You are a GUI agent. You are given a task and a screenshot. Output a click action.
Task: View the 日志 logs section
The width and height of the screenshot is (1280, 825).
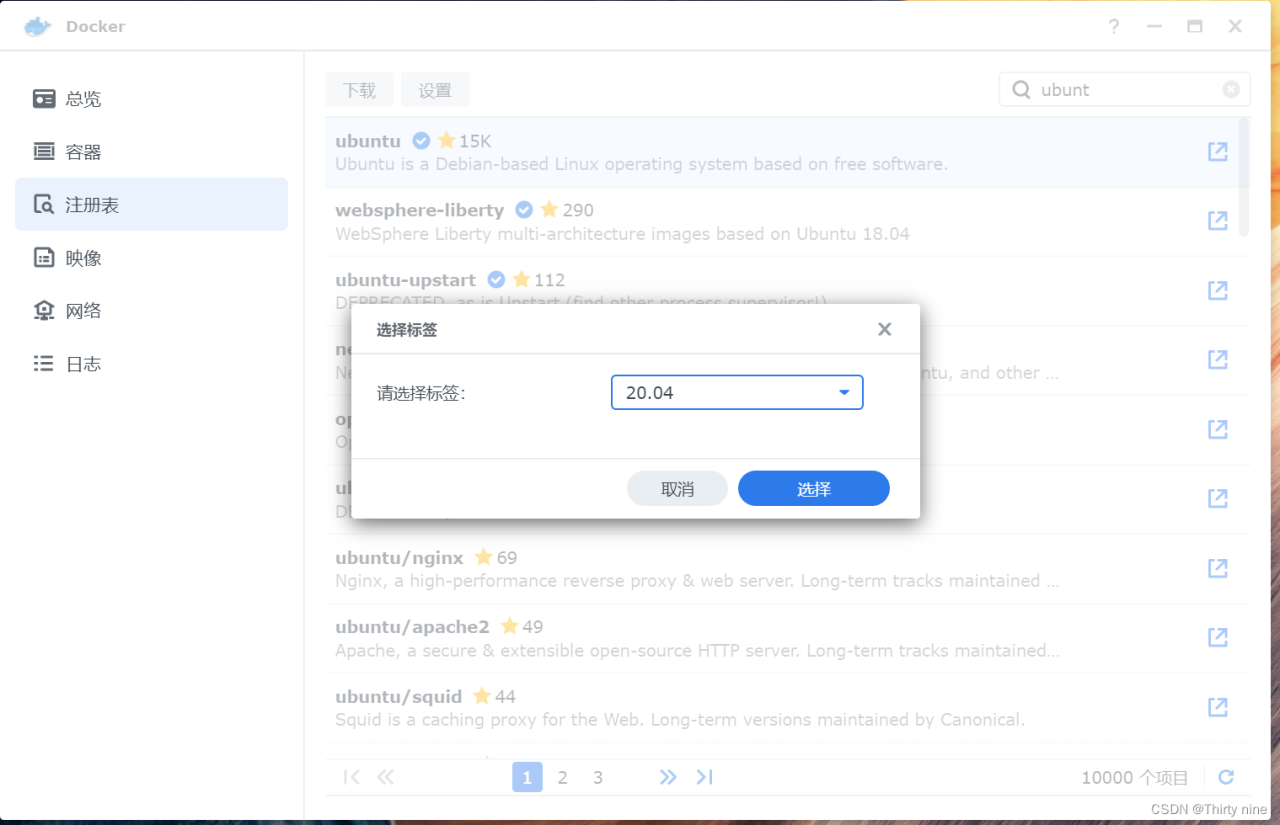point(83,363)
